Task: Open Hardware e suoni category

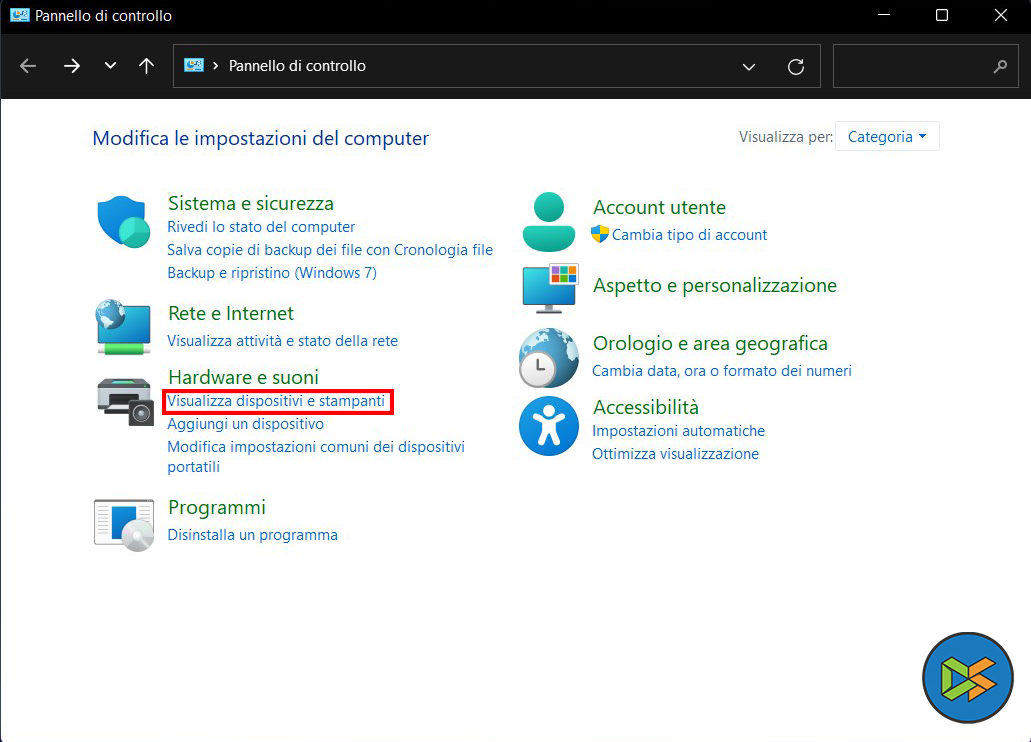Action: click(x=243, y=377)
